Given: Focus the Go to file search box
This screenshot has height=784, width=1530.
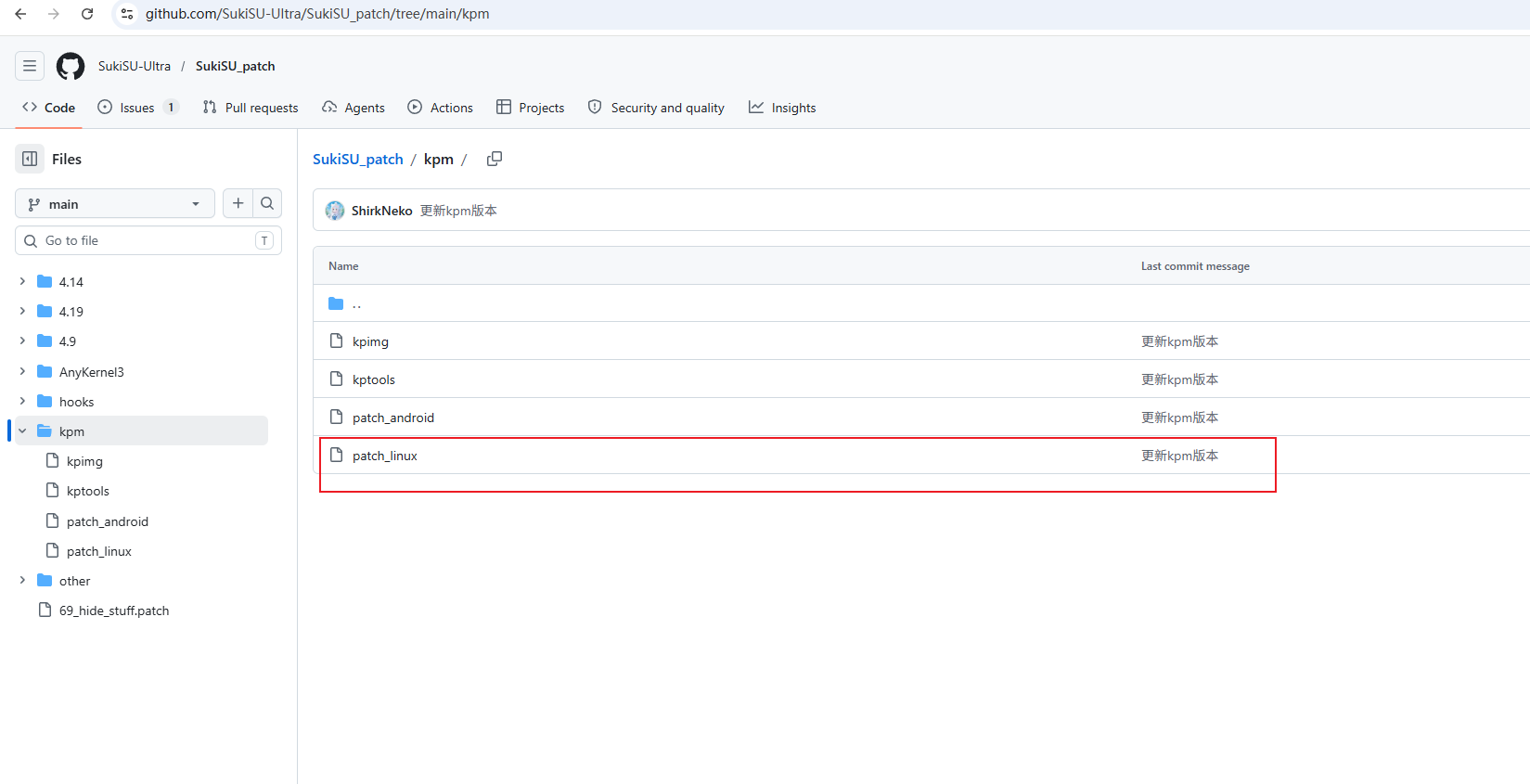Looking at the screenshot, I should tap(148, 240).
